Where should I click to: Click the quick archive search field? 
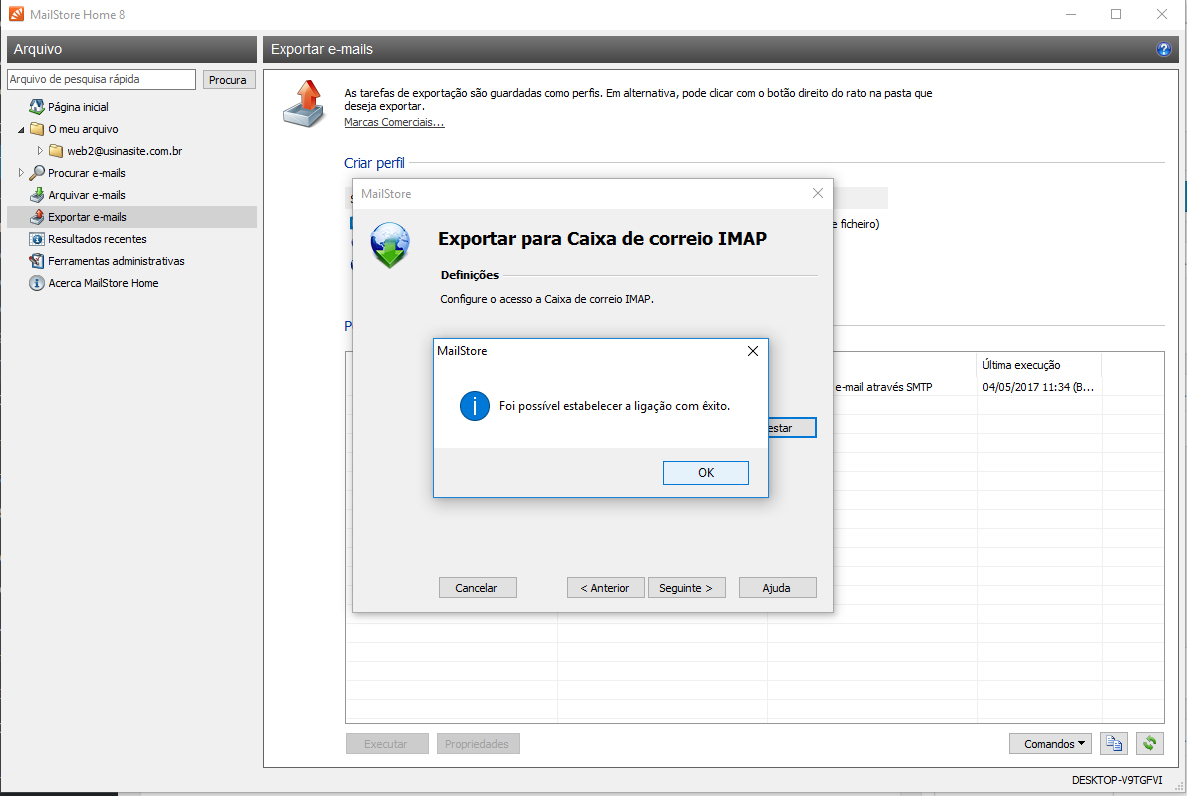(x=101, y=79)
